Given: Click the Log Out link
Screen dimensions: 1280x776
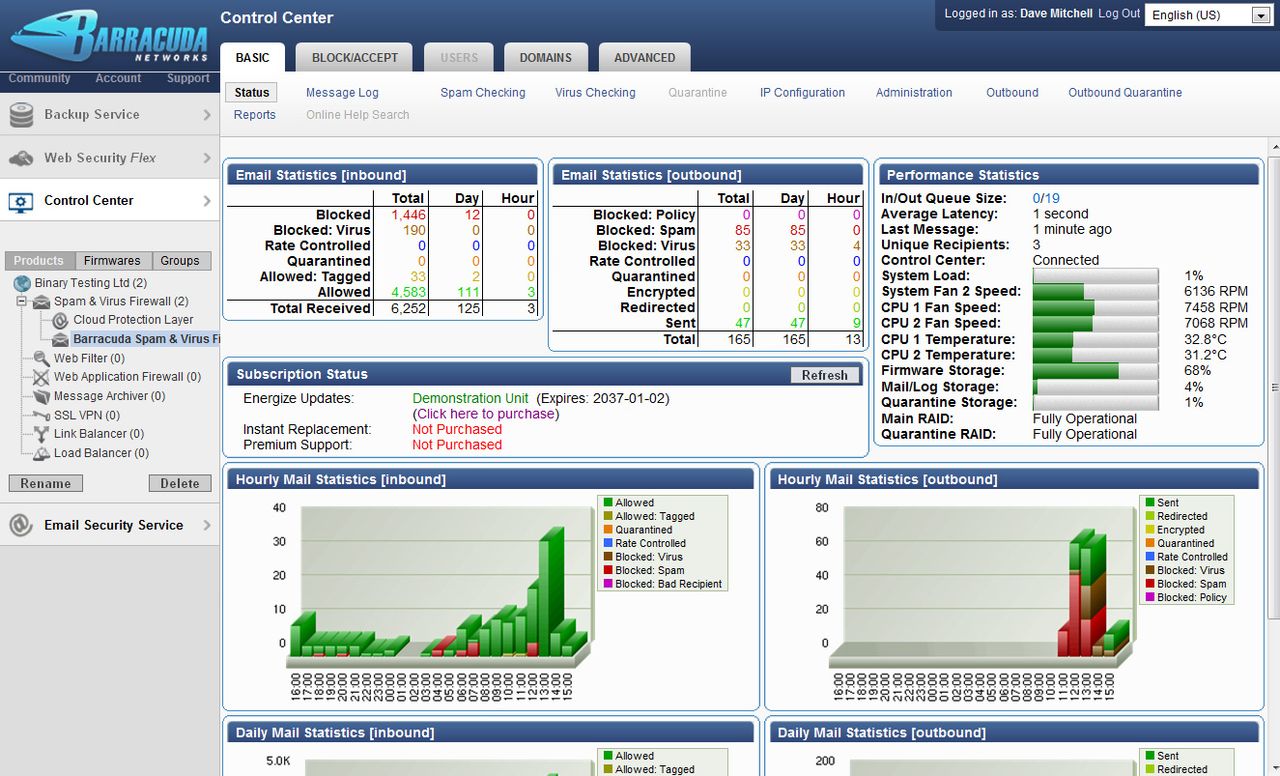Looking at the screenshot, I should pyautogui.click(x=1119, y=14).
